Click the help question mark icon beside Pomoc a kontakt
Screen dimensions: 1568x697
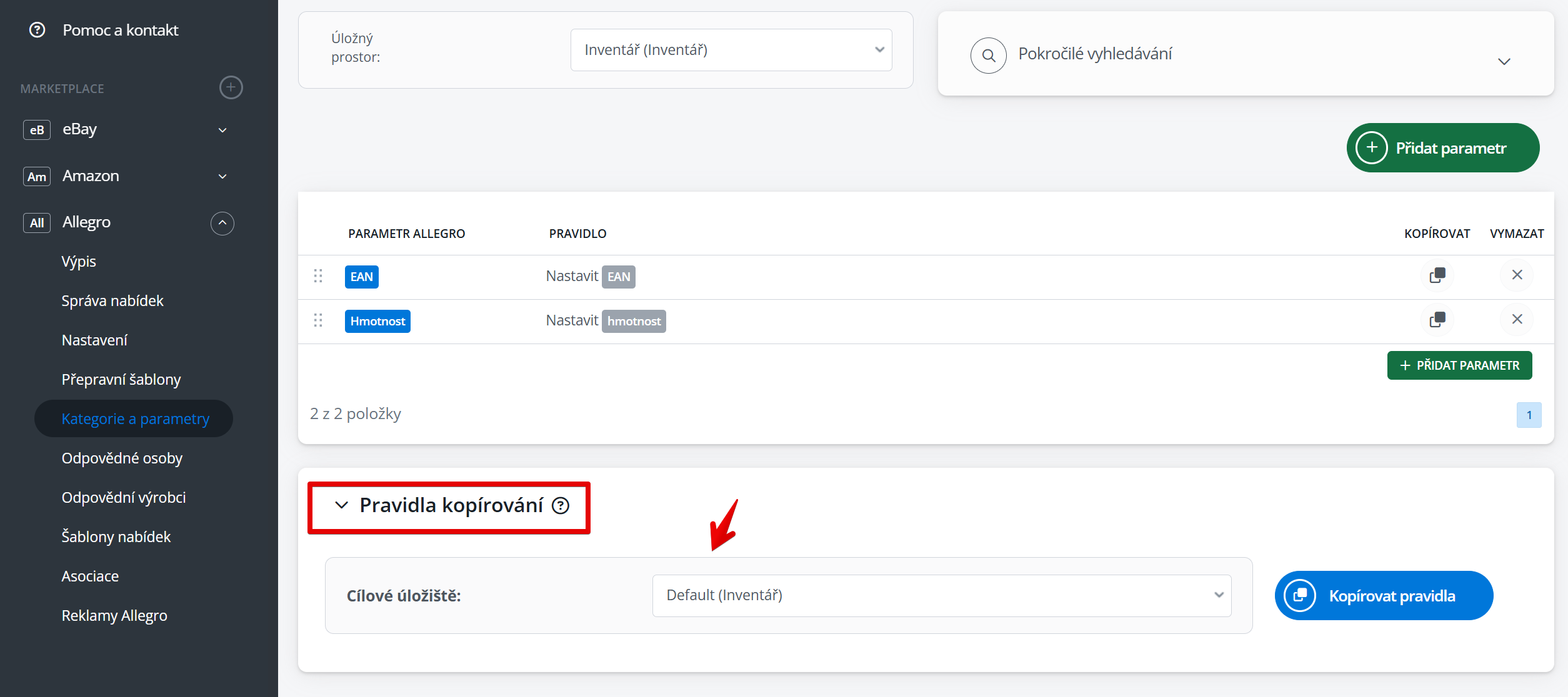point(37,30)
